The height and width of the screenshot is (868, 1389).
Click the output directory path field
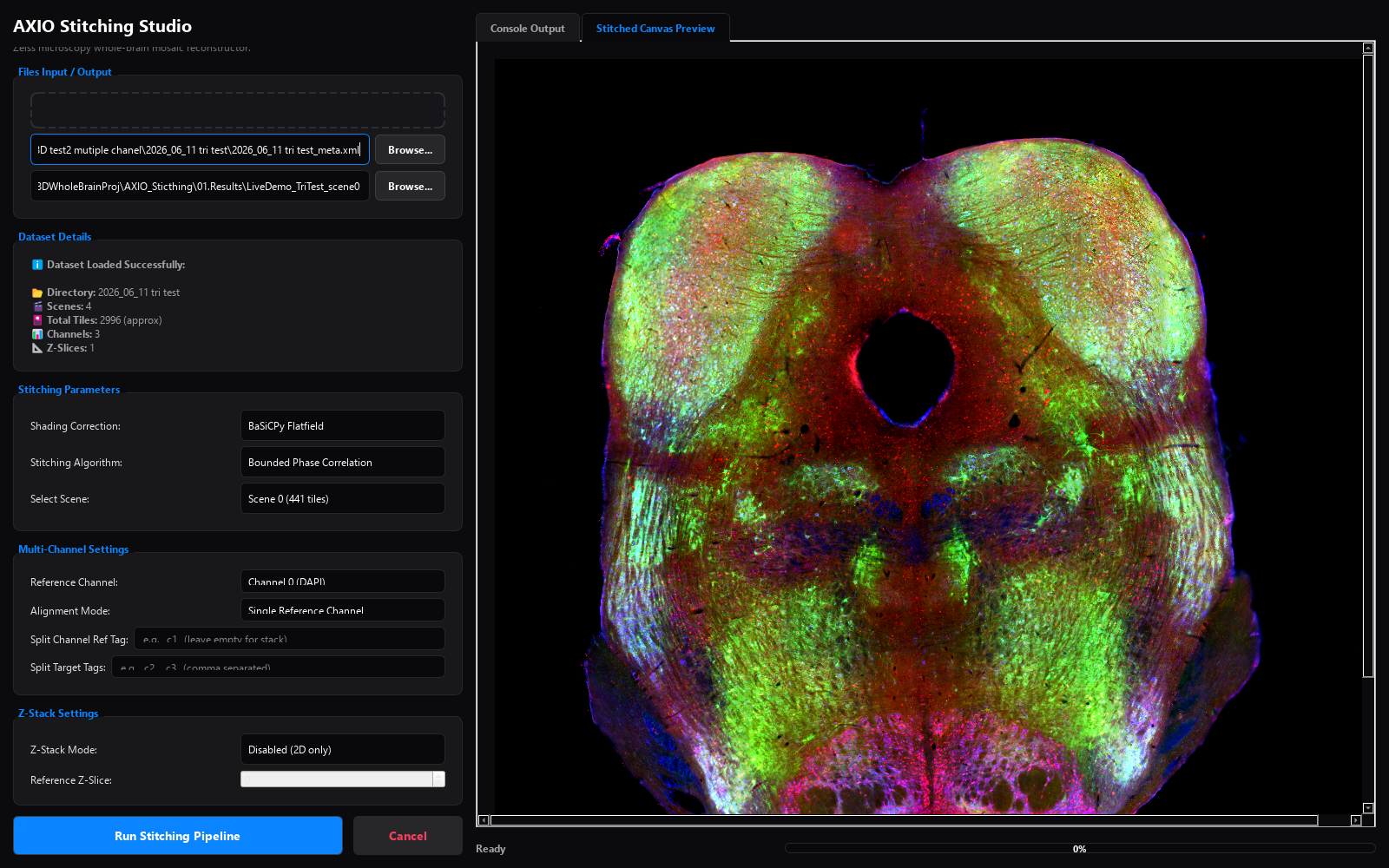click(200, 186)
